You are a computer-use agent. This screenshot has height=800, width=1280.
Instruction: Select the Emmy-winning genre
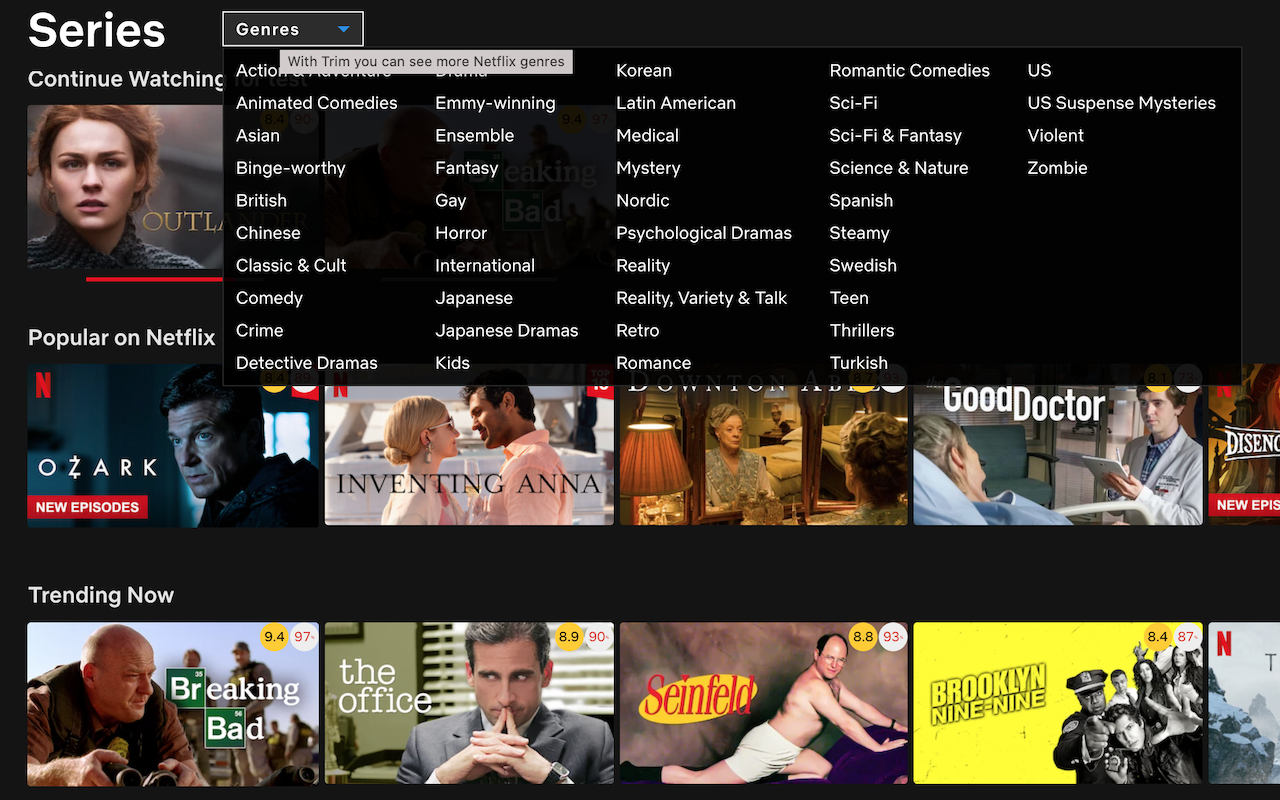495,103
